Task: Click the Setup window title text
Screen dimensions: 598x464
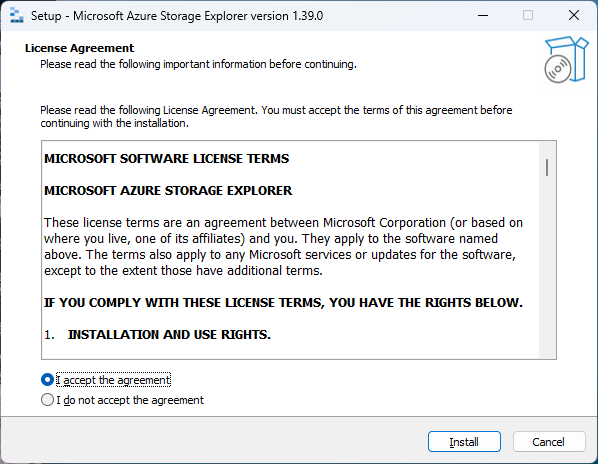Action: pos(177,16)
